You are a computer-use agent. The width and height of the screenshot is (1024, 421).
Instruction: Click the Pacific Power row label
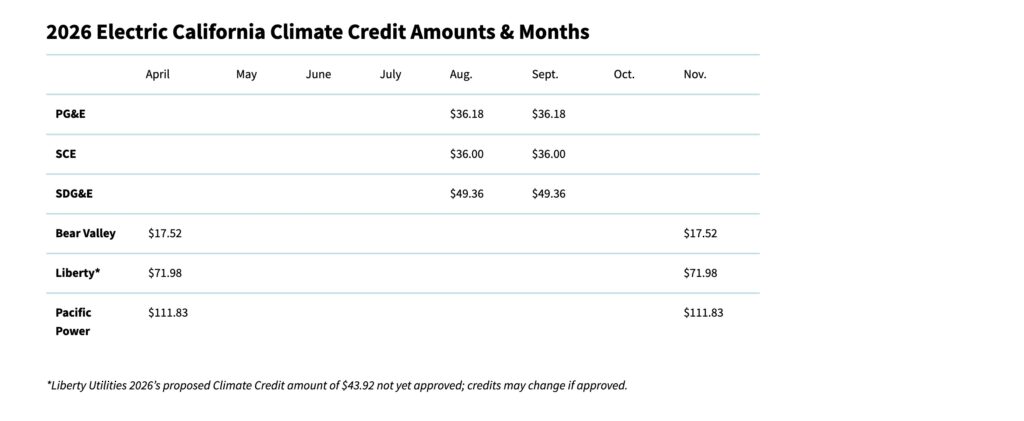[x=73, y=322]
